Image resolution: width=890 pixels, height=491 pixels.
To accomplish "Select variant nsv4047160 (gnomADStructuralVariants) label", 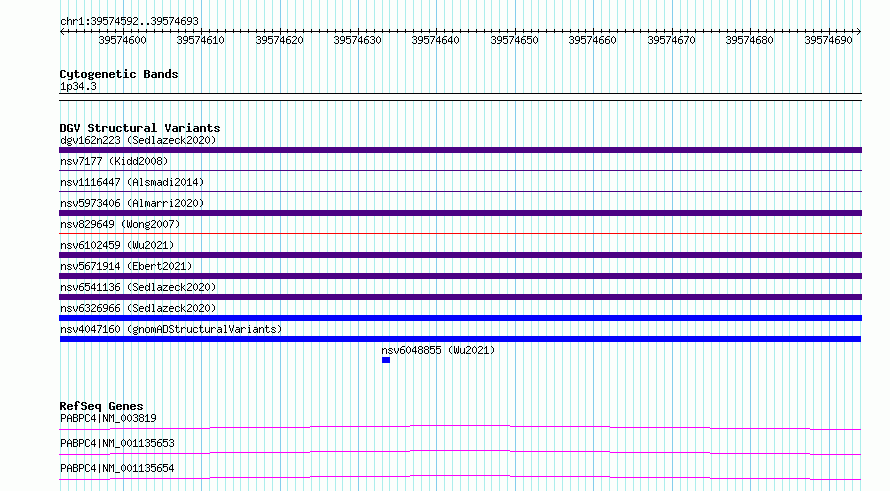I will pos(171,329).
